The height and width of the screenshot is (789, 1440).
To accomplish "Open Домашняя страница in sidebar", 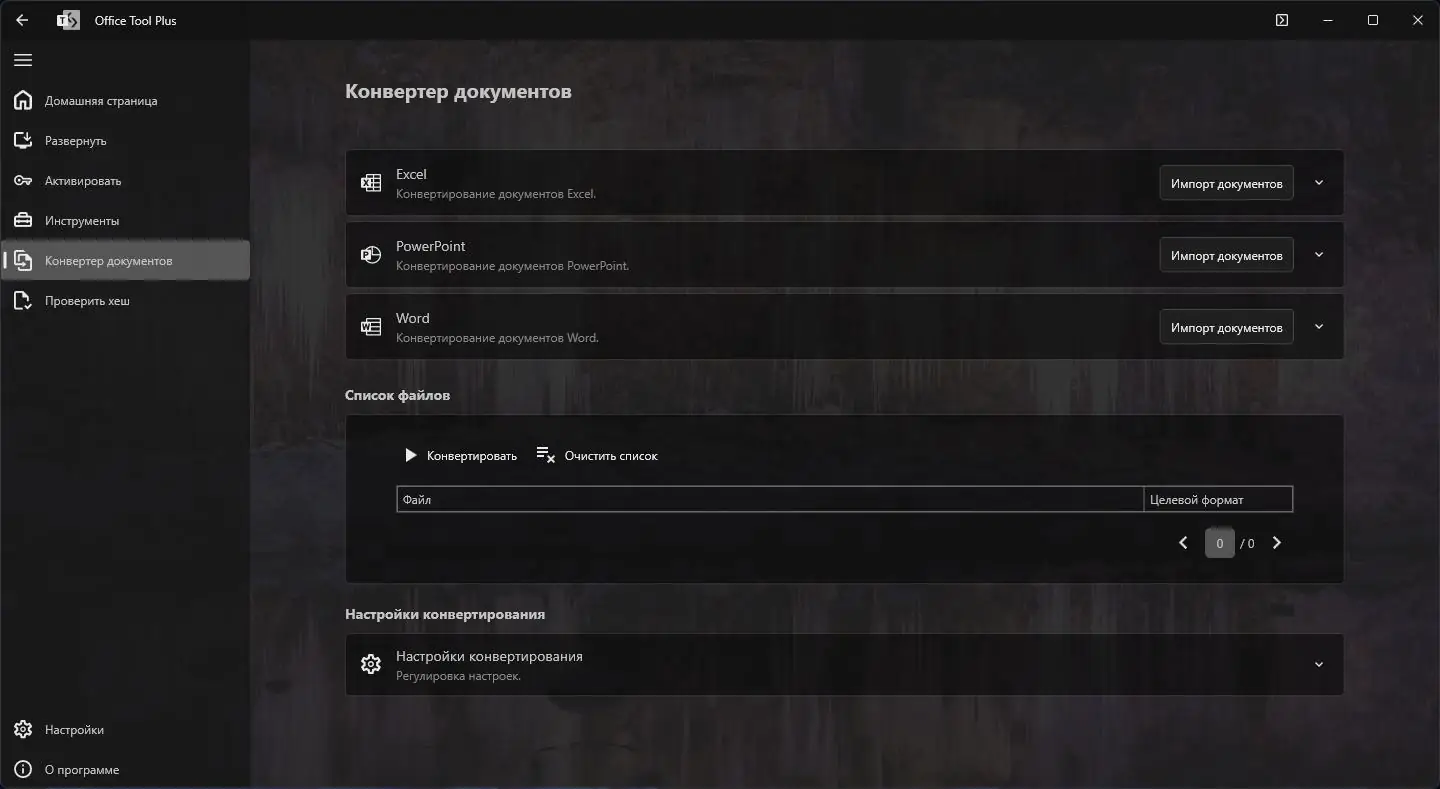I will (x=125, y=101).
